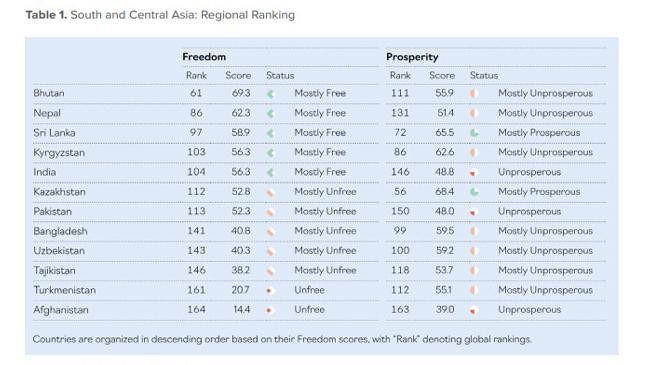Viewport: 650px width, 365px height.
Task: Click India's Unprosperous status text
Action: (x=529, y=172)
